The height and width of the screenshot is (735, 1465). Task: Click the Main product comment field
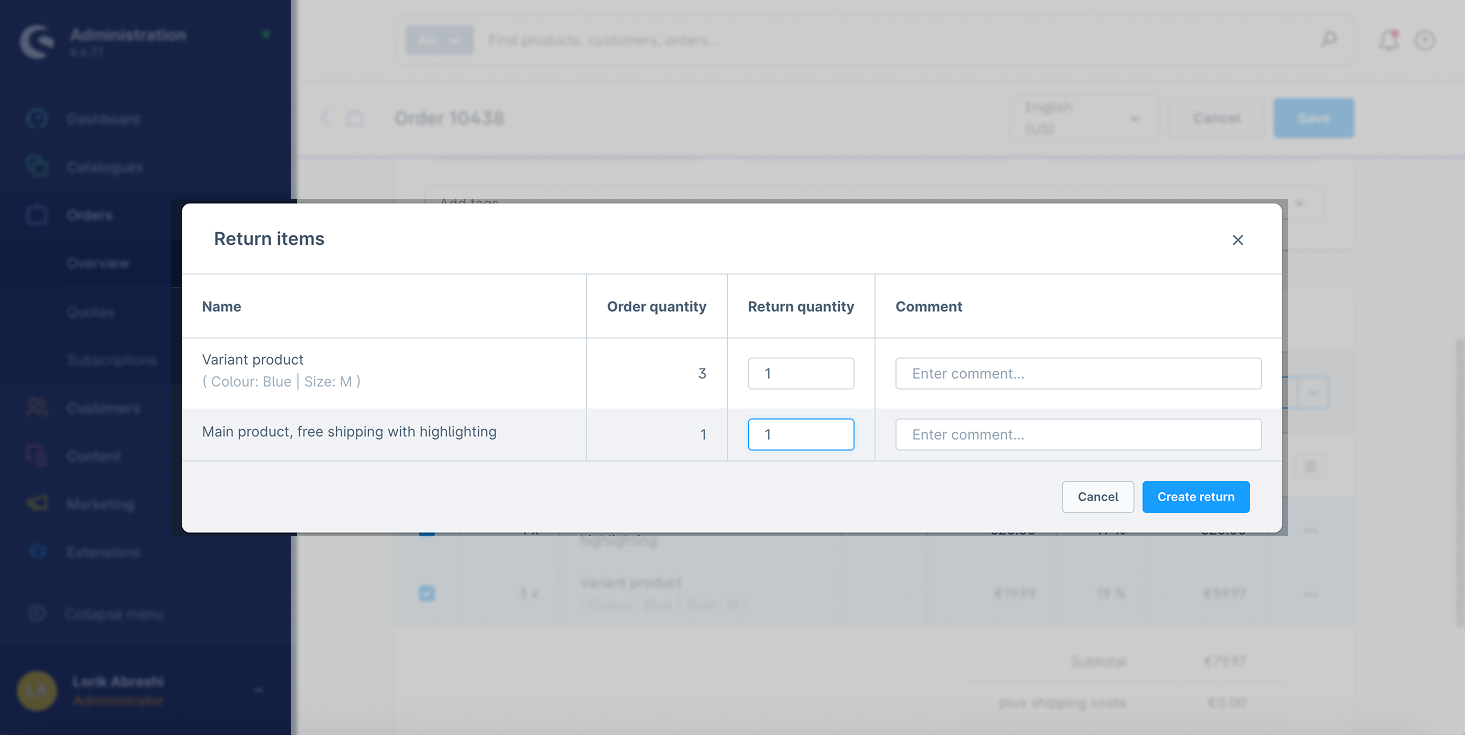1077,435
